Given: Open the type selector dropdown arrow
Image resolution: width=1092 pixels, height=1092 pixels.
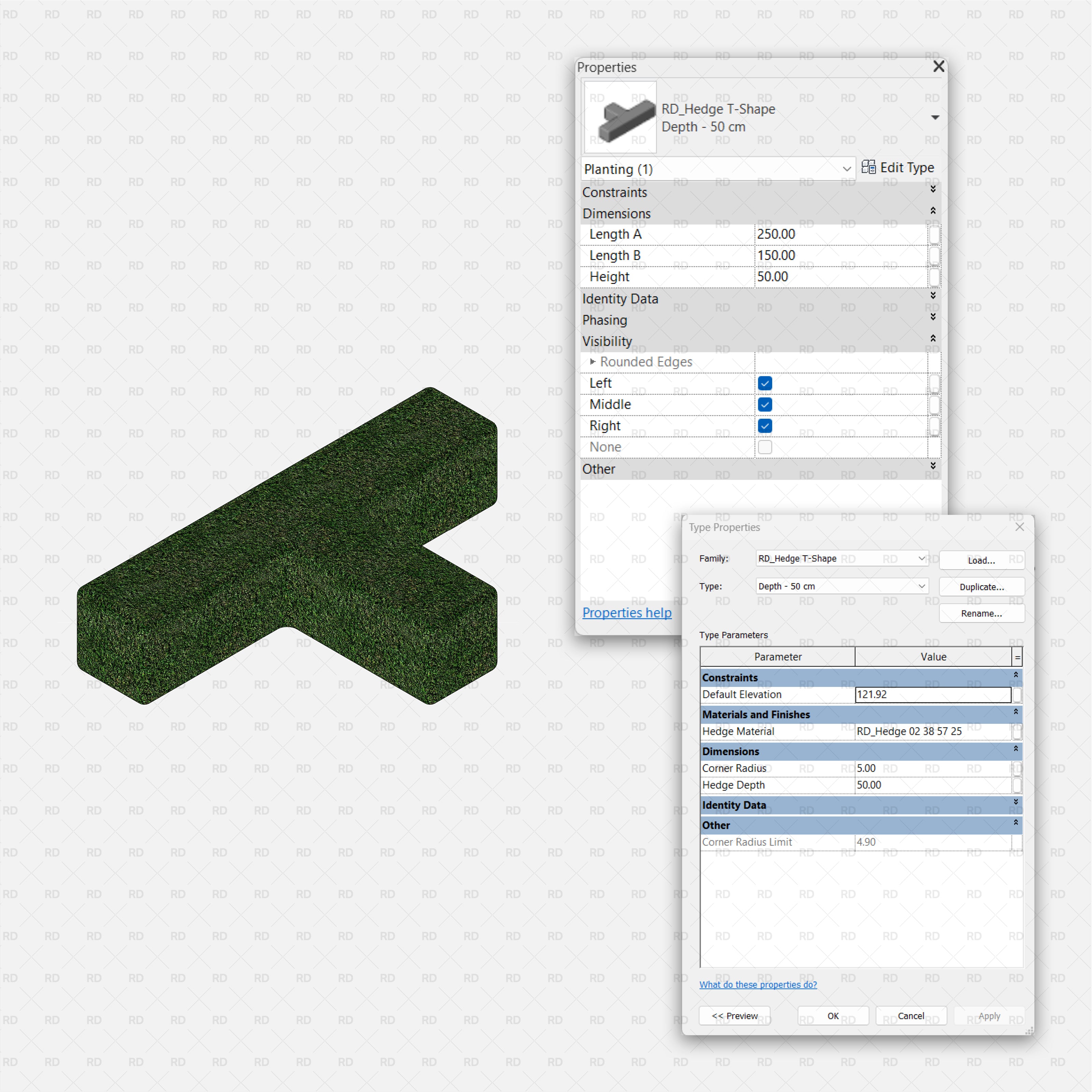Looking at the screenshot, I should click(935, 118).
